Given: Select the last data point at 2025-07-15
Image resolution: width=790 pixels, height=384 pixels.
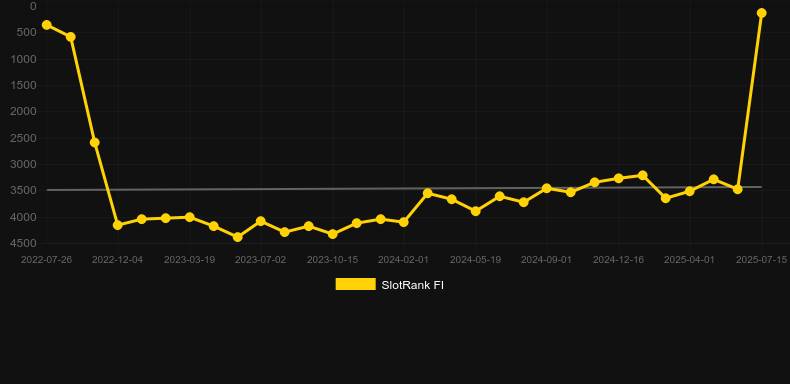Looking at the screenshot, I should point(761,13).
